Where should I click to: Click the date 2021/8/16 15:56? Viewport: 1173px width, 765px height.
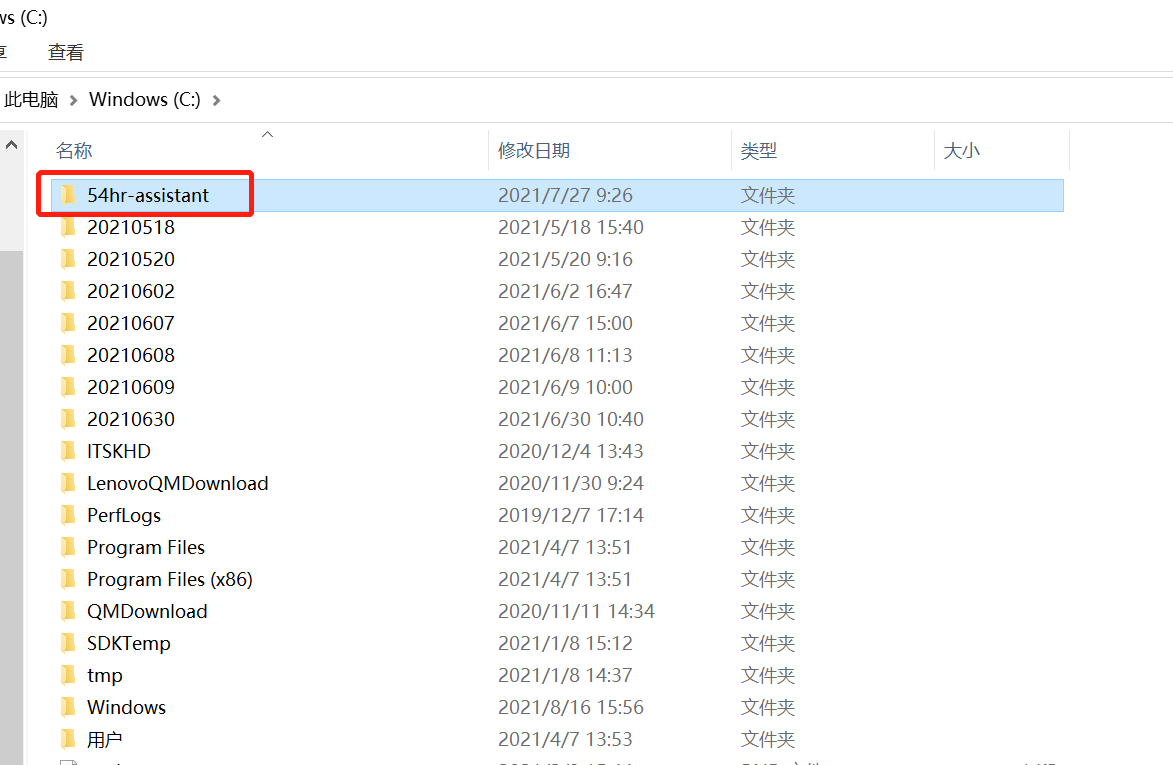(x=571, y=707)
